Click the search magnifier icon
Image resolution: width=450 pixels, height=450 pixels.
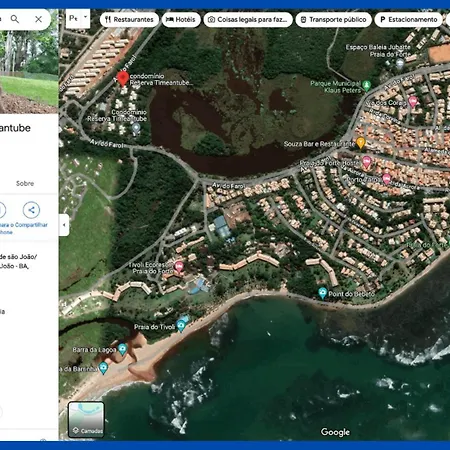click(x=15, y=19)
